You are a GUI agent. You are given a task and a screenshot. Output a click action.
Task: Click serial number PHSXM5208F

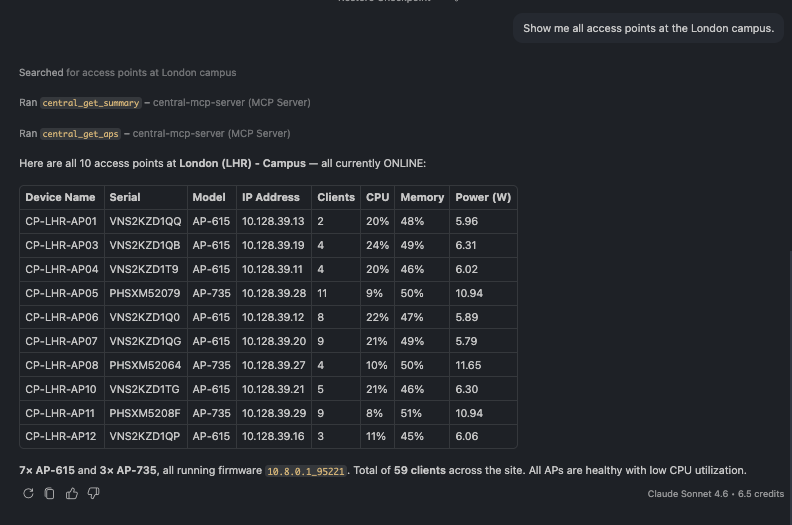pos(144,413)
